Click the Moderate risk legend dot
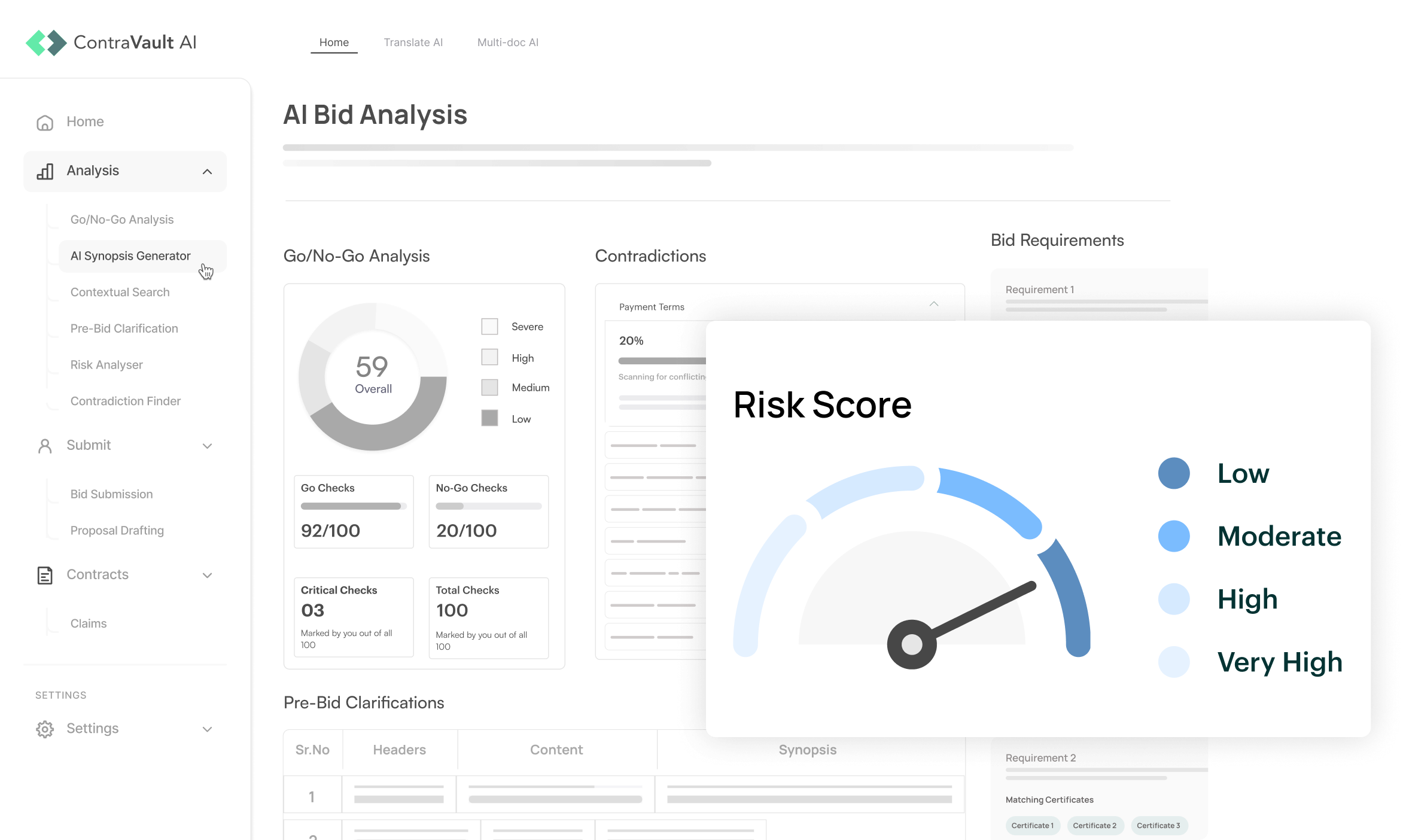Viewport: 1409px width, 840px height. coord(1173,536)
